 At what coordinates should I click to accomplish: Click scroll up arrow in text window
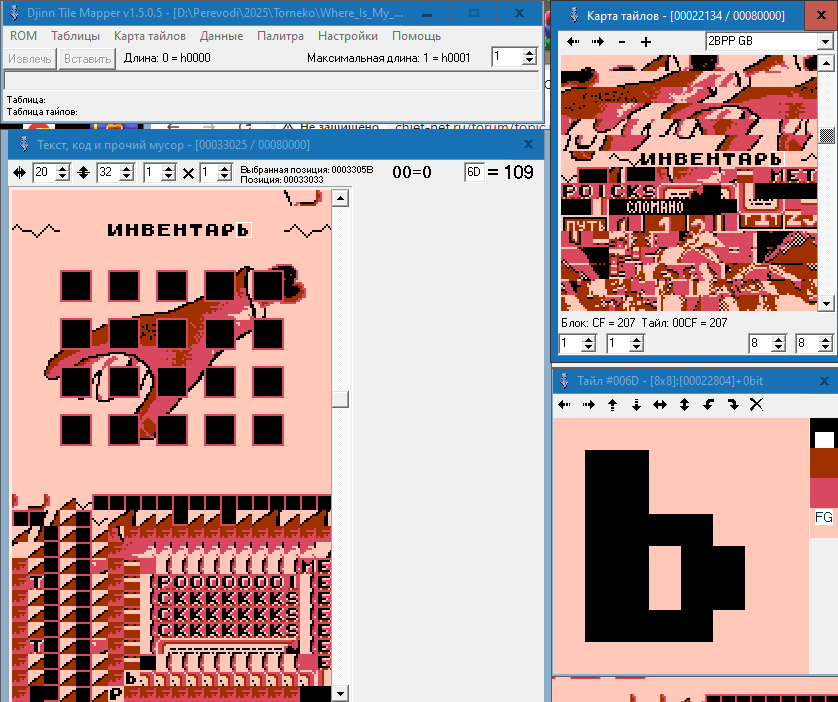pyautogui.click(x=340, y=198)
